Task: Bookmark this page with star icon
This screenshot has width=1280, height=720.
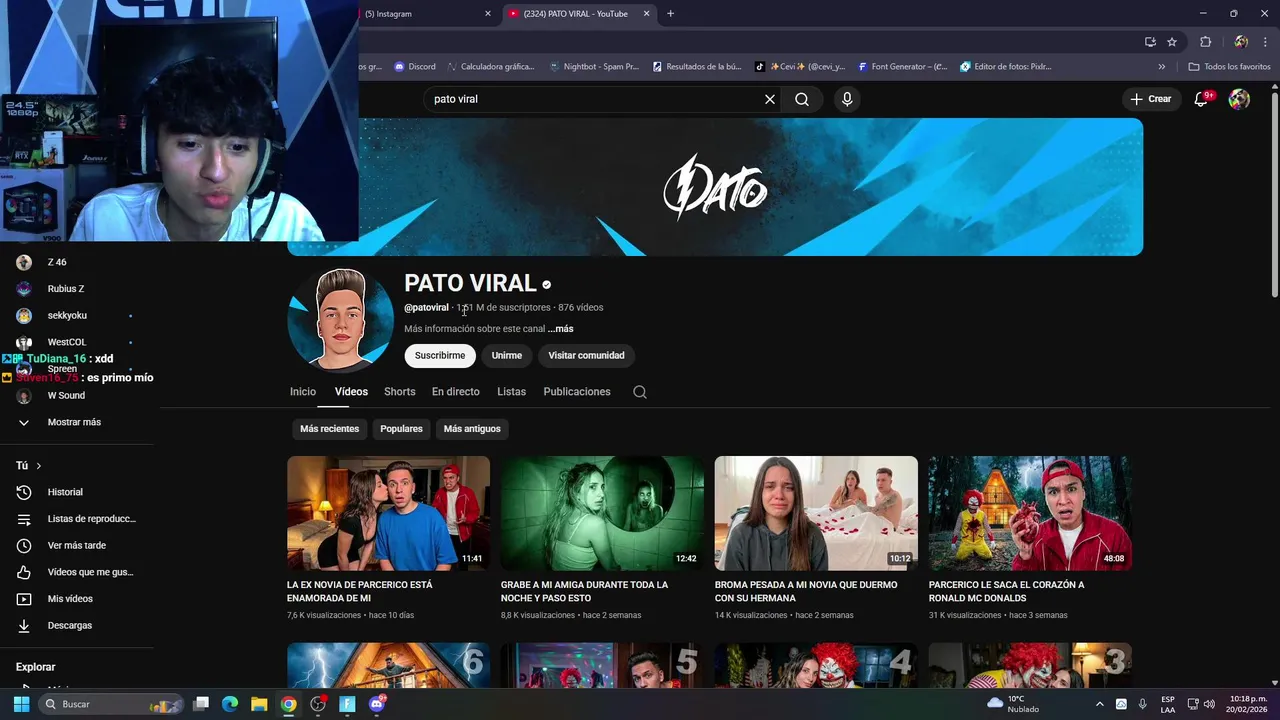Action: [x=1172, y=42]
